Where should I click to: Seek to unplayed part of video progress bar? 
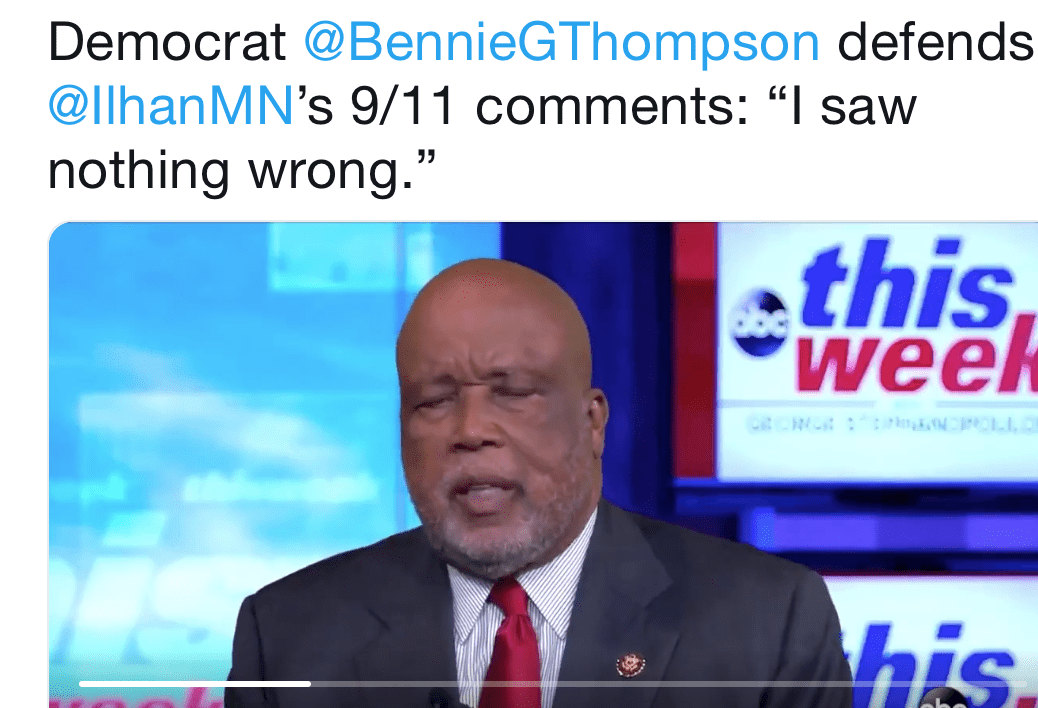(x=669, y=684)
